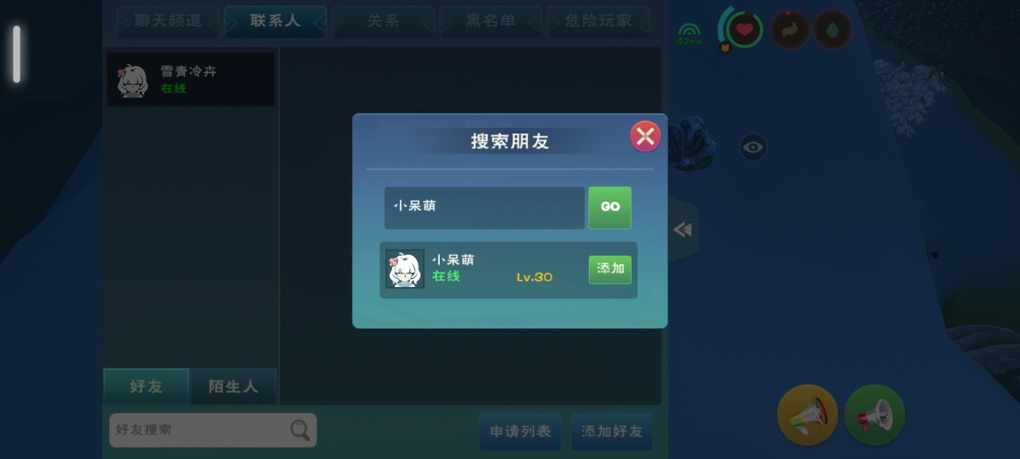This screenshot has width=1020, height=459.
Task: Click the green GO search button
Action: [610, 207]
